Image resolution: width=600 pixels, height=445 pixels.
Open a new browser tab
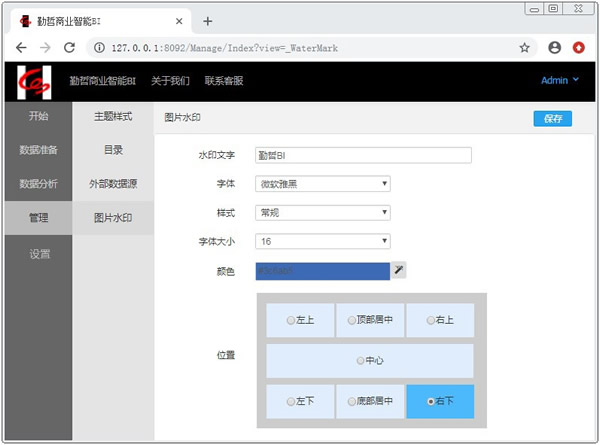point(208,21)
